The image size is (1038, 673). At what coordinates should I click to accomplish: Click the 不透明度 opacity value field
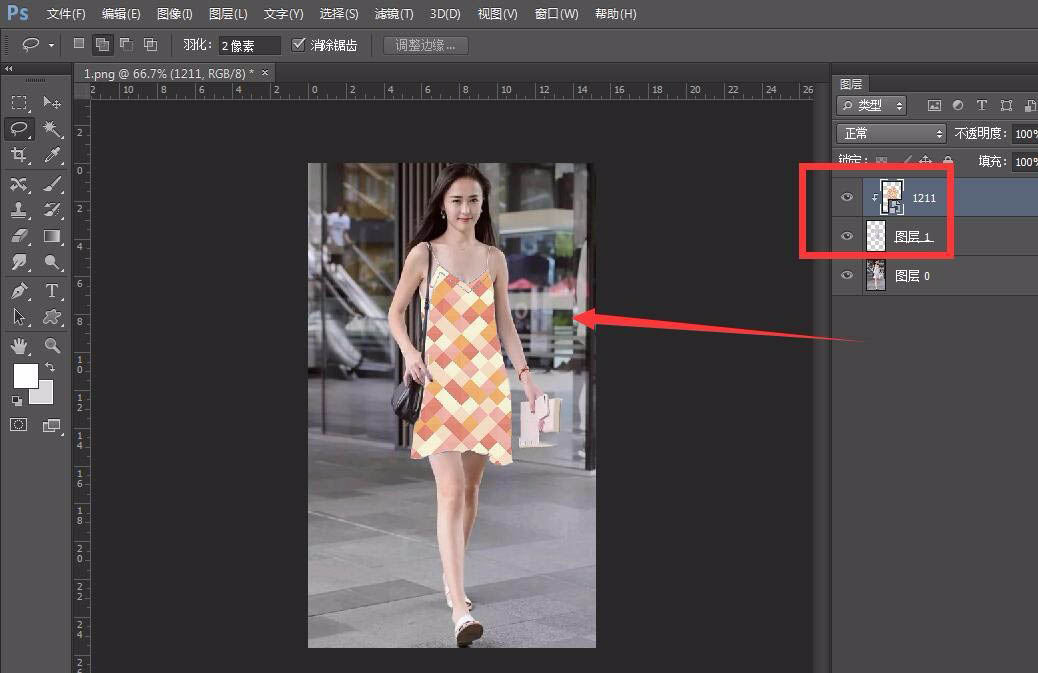pyautogui.click(x=1025, y=134)
